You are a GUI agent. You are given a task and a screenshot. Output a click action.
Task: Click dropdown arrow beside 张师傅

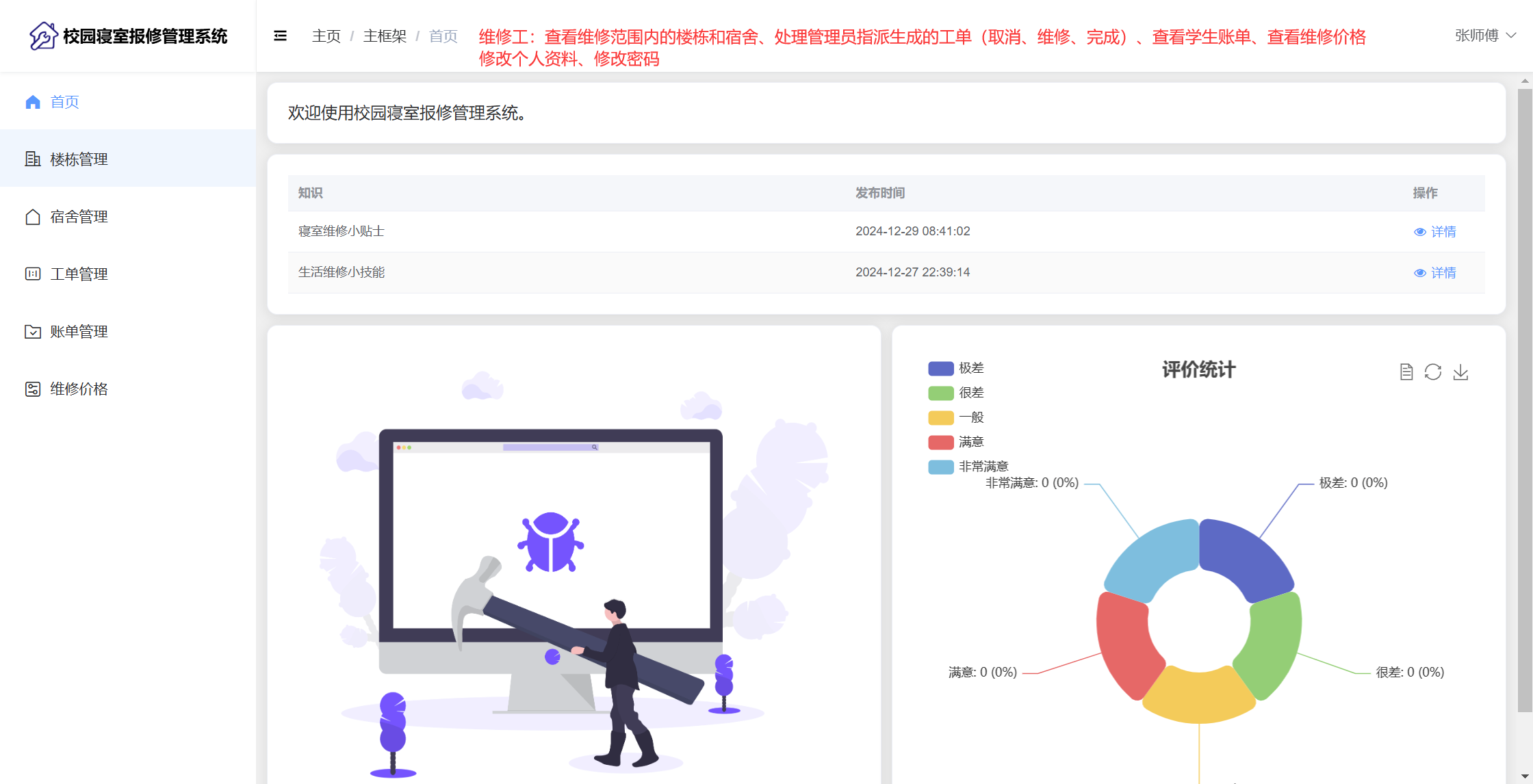click(x=1512, y=36)
